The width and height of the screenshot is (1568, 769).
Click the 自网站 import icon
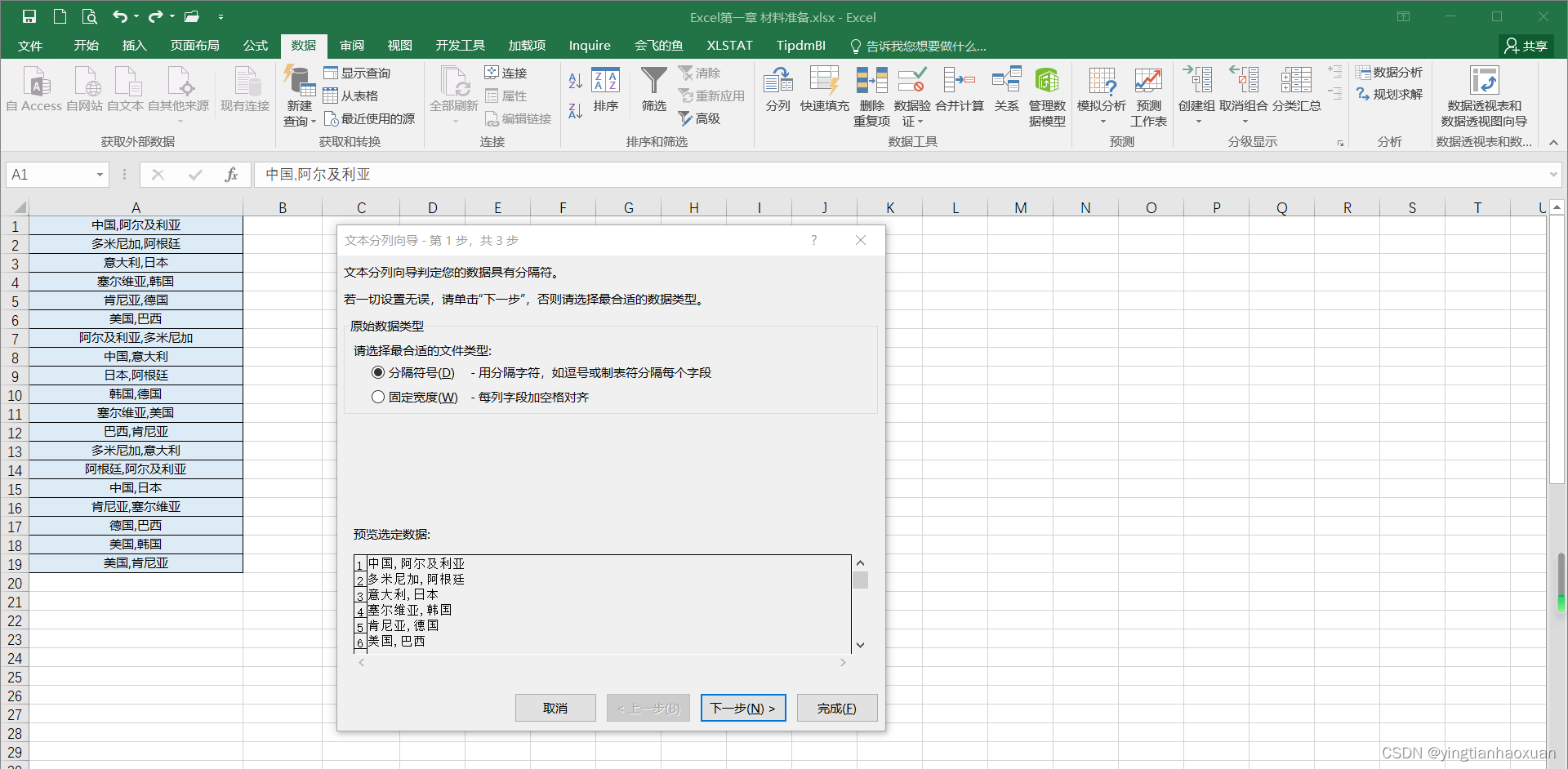point(85,89)
